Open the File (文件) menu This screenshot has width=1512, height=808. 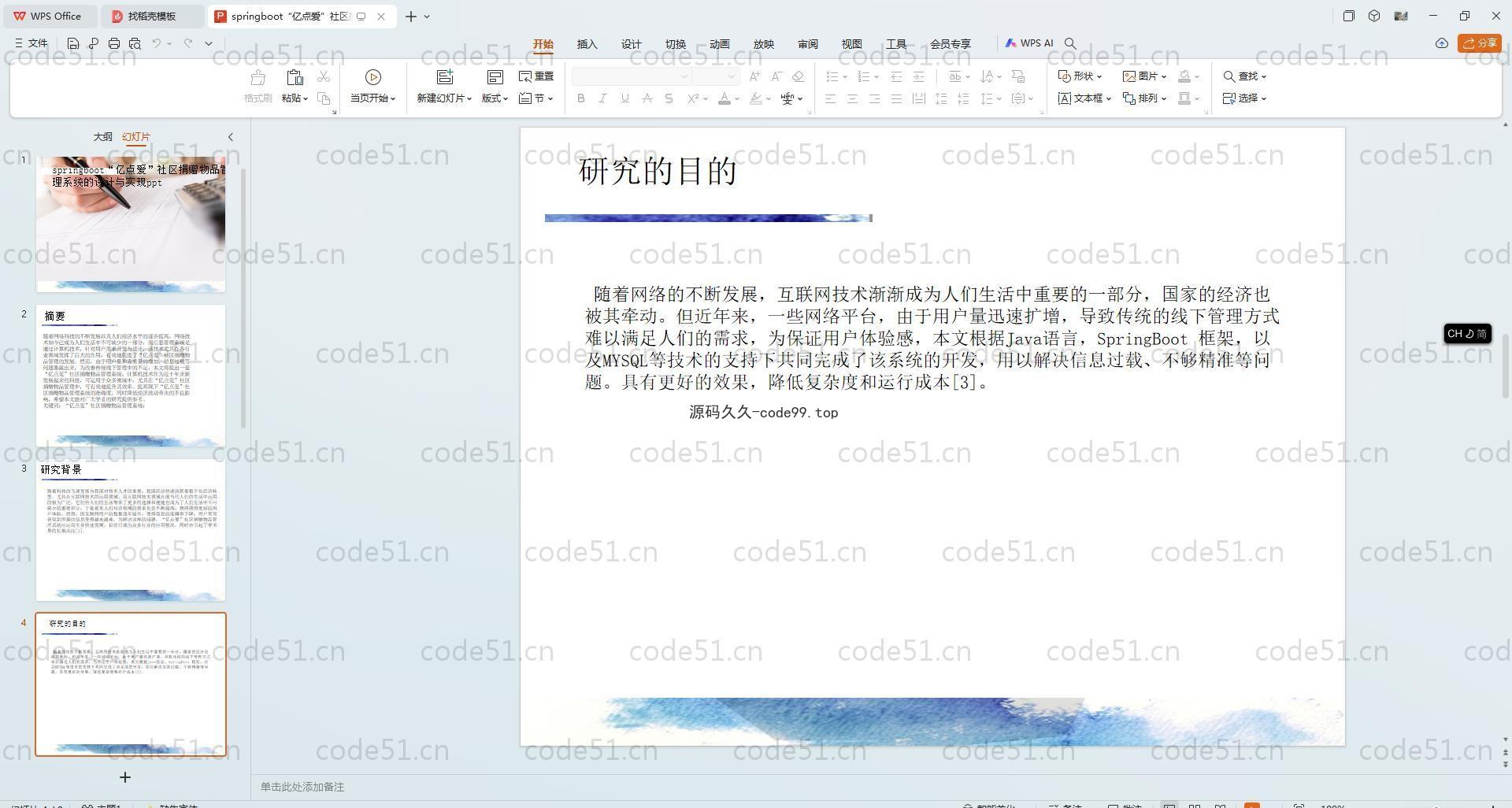(31, 43)
